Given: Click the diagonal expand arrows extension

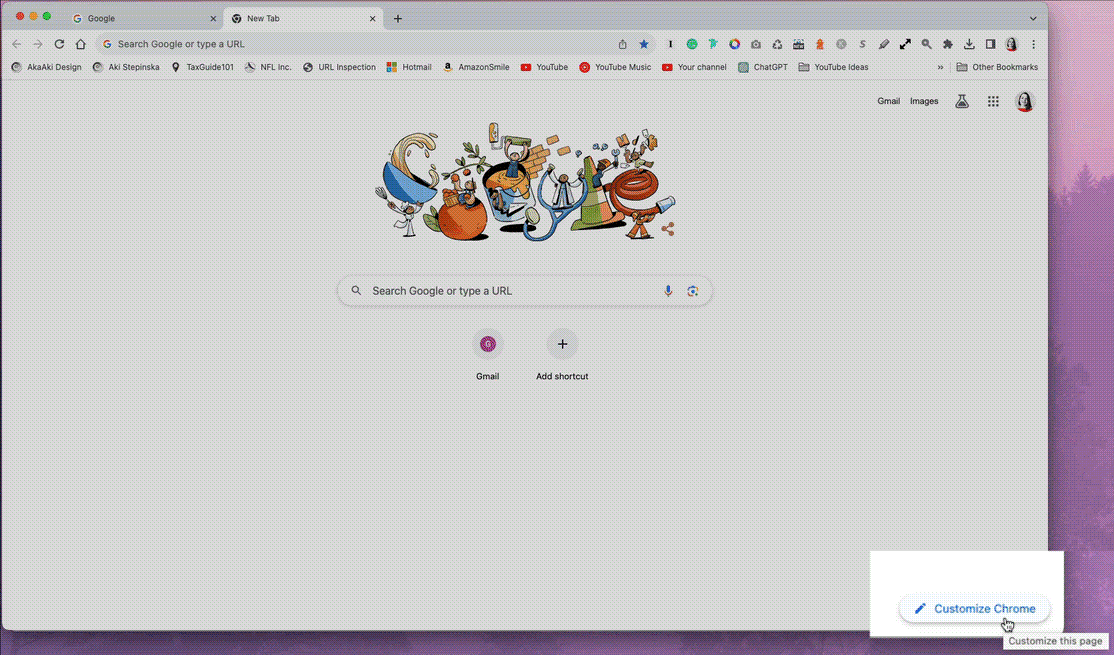Looking at the screenshot, I should [905, 44].
